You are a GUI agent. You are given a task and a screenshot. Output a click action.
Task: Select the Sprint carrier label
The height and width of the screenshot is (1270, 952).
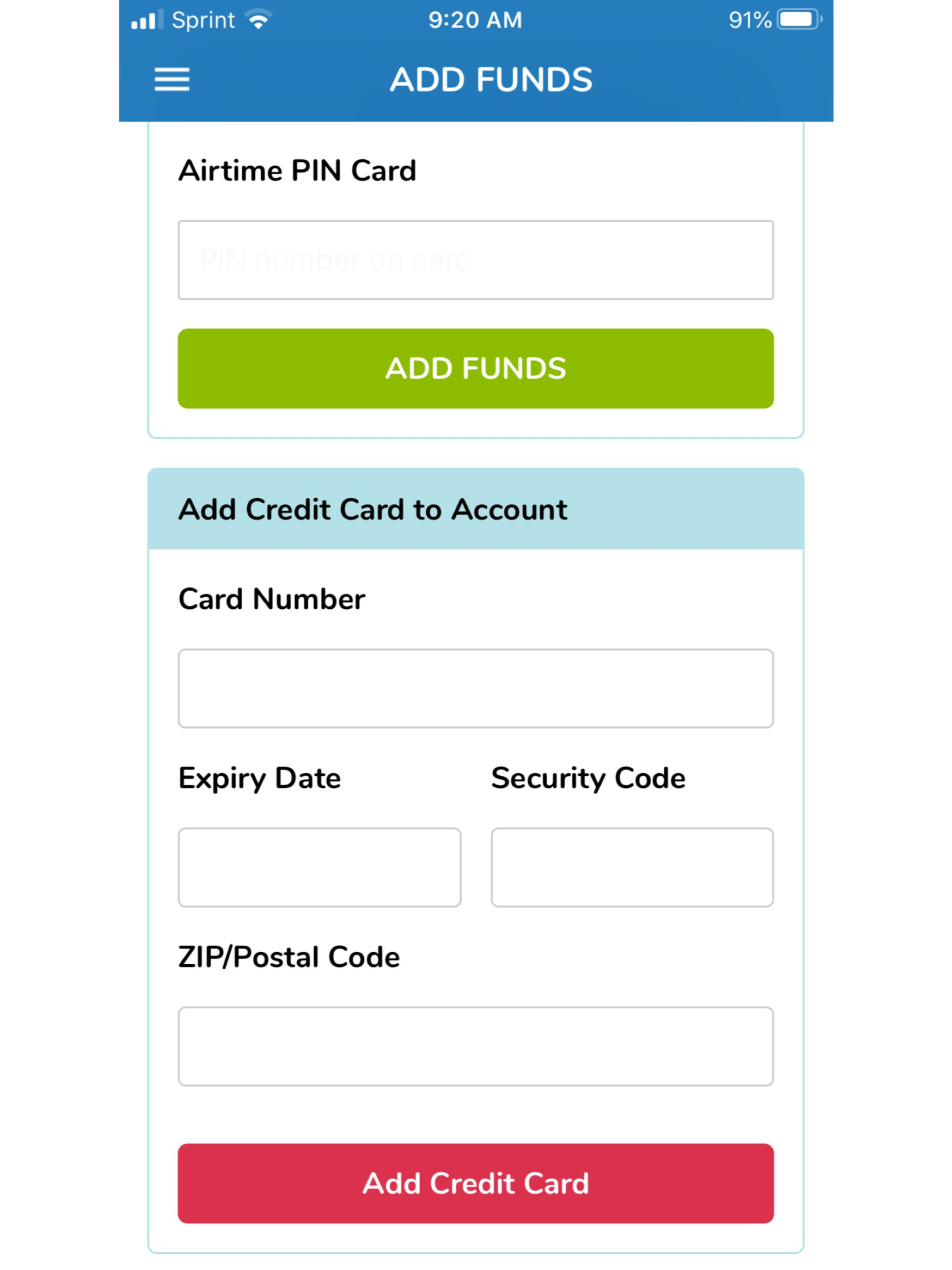pyautogui.click(x=202, y=20)
